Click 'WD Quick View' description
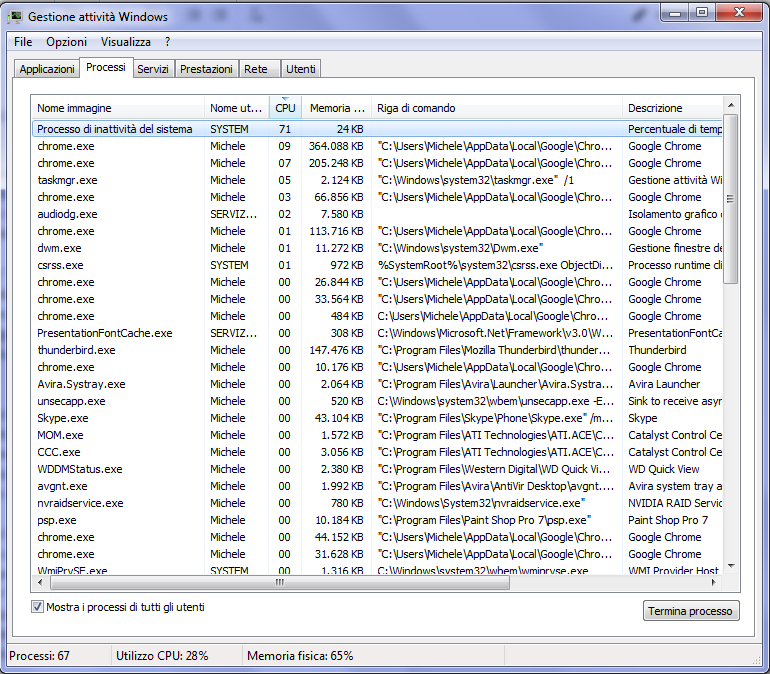This screenshot has height=674, width=770. (663, 469)
